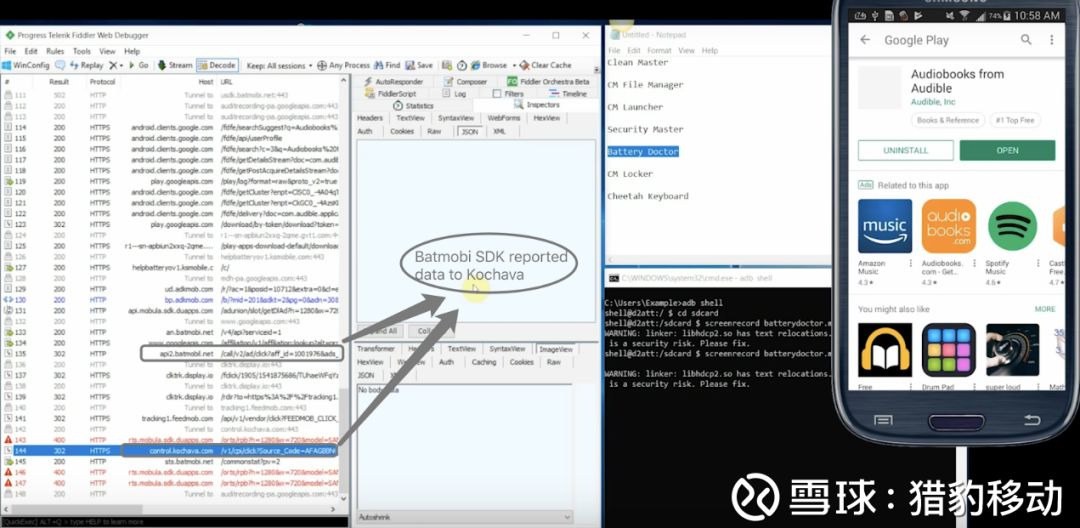Click Find in the Fiddler toolbar

(387, 65)
